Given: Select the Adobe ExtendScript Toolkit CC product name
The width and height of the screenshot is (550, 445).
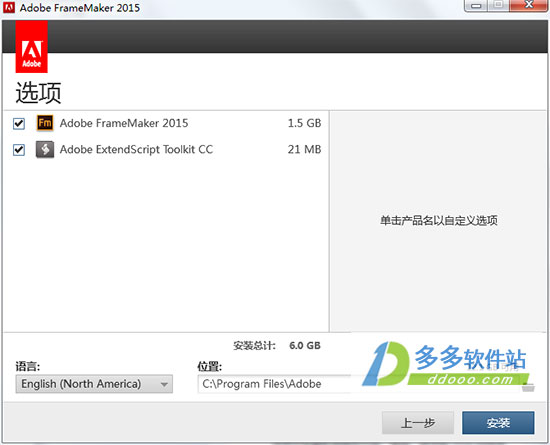Looking at the screenshot, I should tap(136, 149).
